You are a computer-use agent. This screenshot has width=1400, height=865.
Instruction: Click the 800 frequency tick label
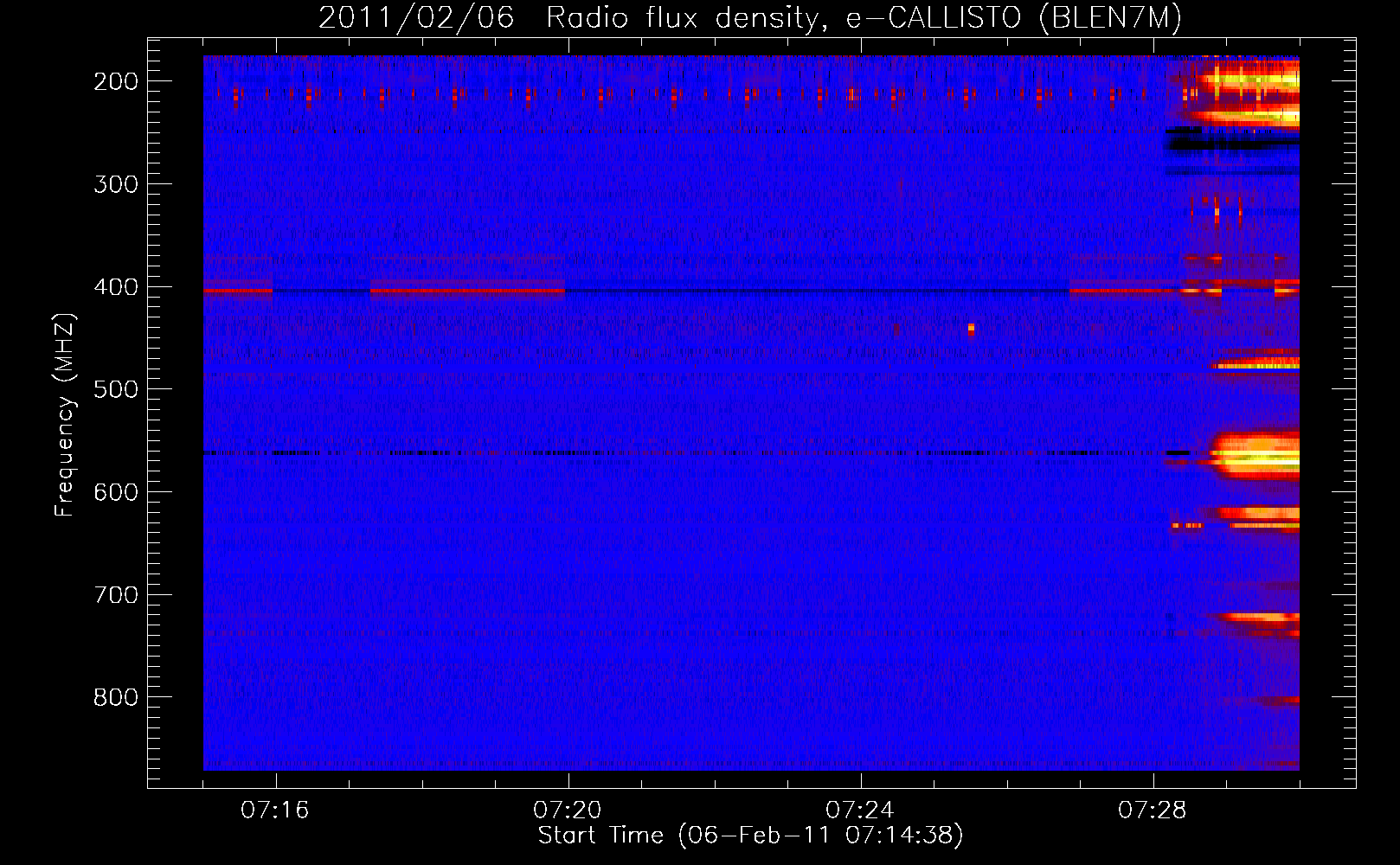pyautogui.click(x=116, y=697)
